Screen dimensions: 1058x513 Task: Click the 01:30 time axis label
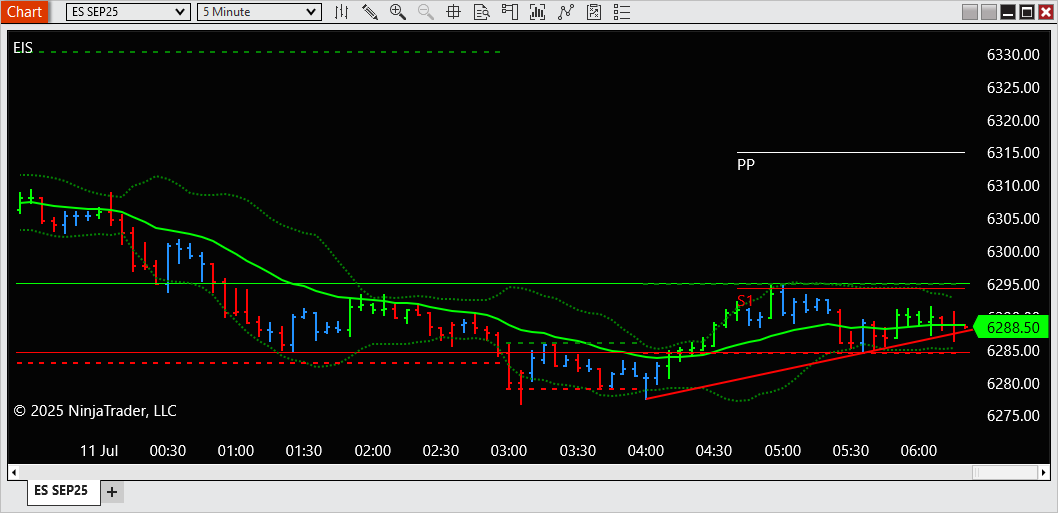(x=304, y=450)
